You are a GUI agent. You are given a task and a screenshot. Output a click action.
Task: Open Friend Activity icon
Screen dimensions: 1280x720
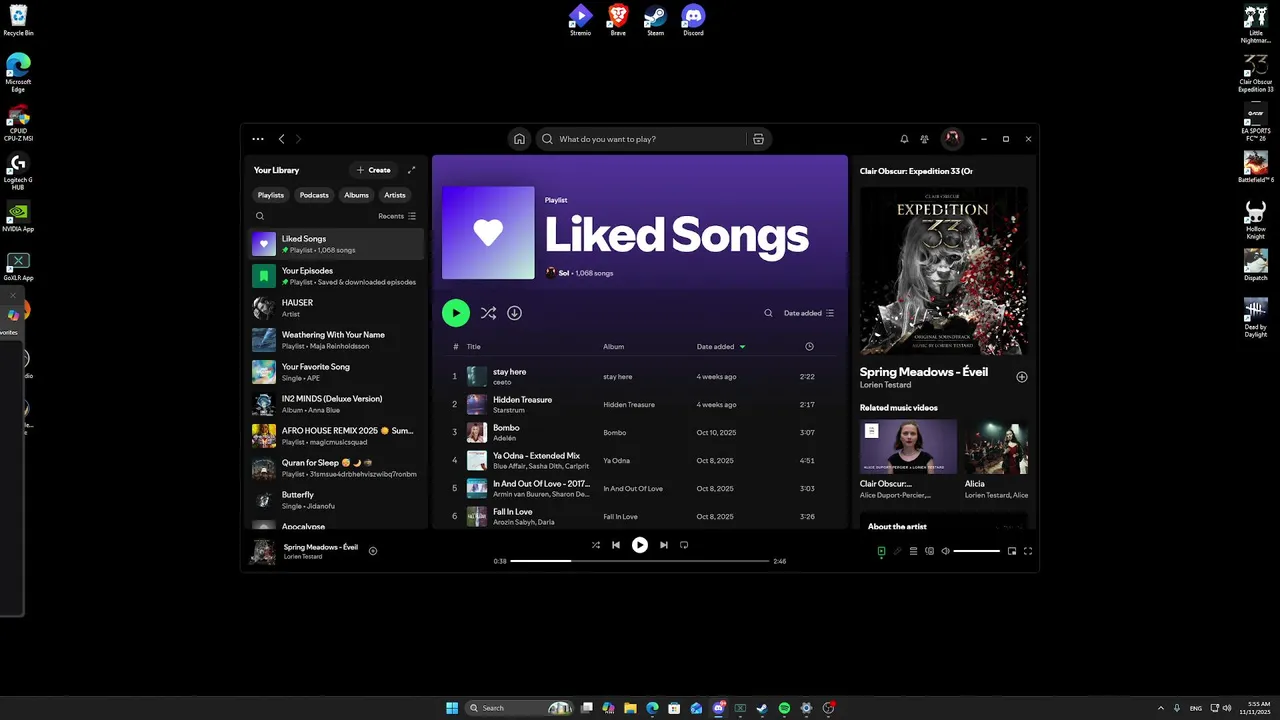(x=924, y=139)
